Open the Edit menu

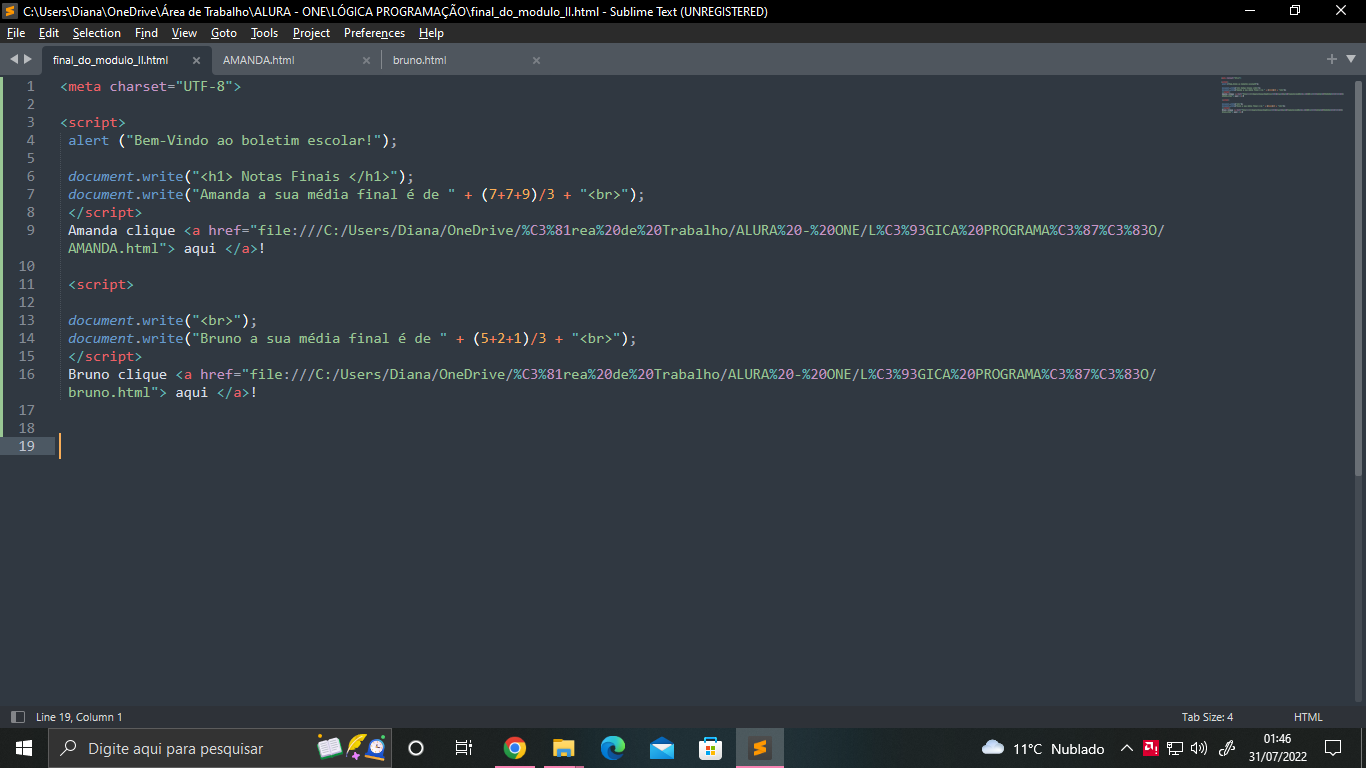coord(49,33)
